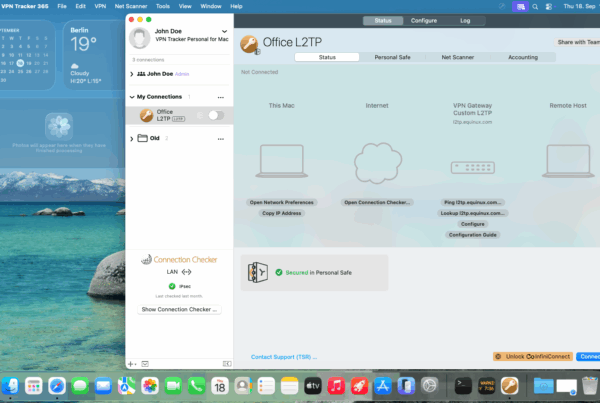Image resolution: width=600 pixels, height=403 pixels.
Task: Click the Personal Safe vault icon
Action: [x=257, y=271]
